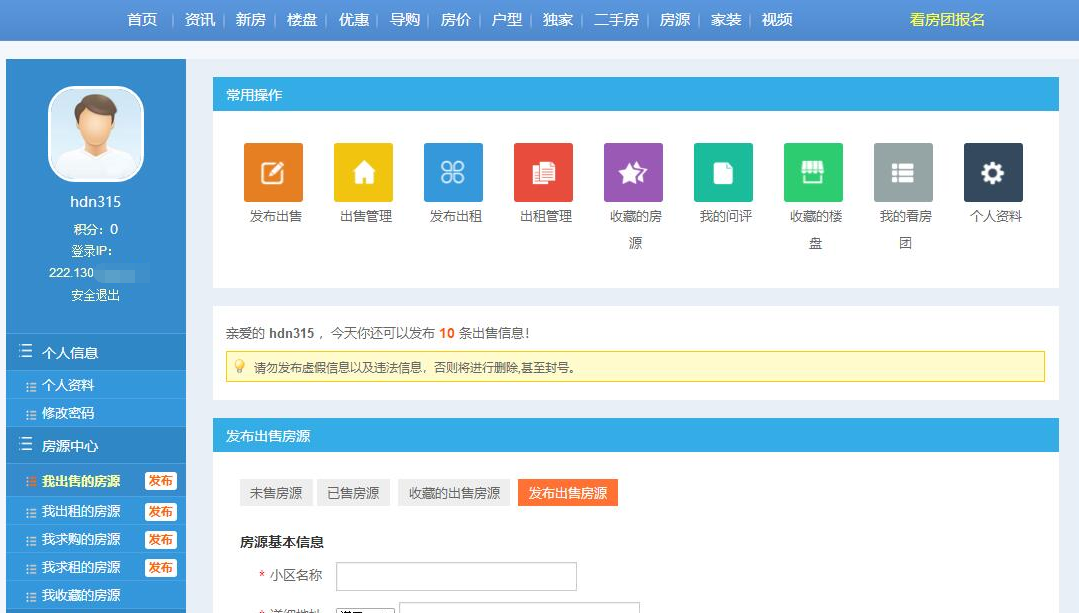Open 出租管理 red document icon
The width and height of the screenshot is (1079, 613).
point(543,172)
